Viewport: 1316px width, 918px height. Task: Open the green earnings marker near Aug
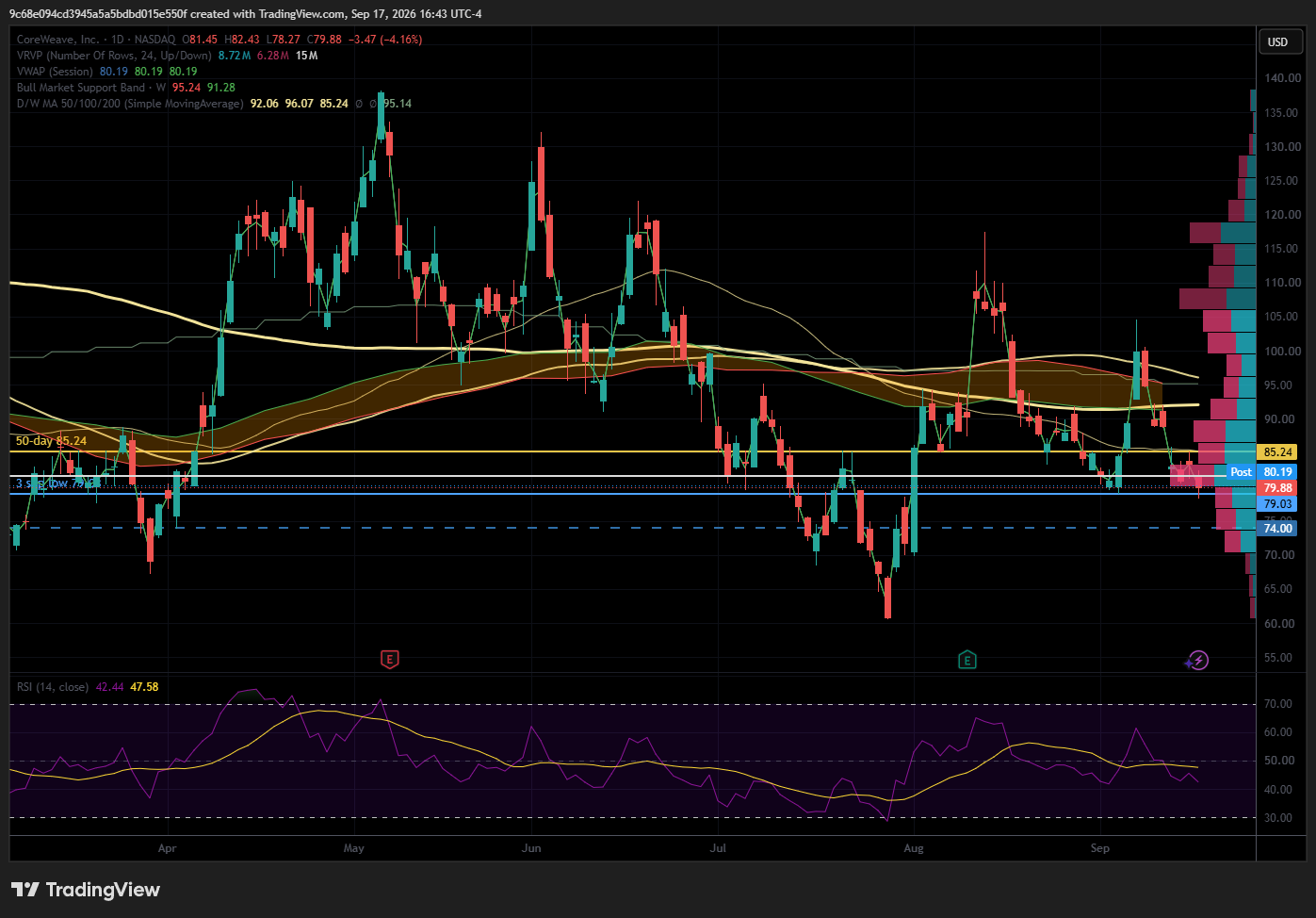(x=967, y=660)
